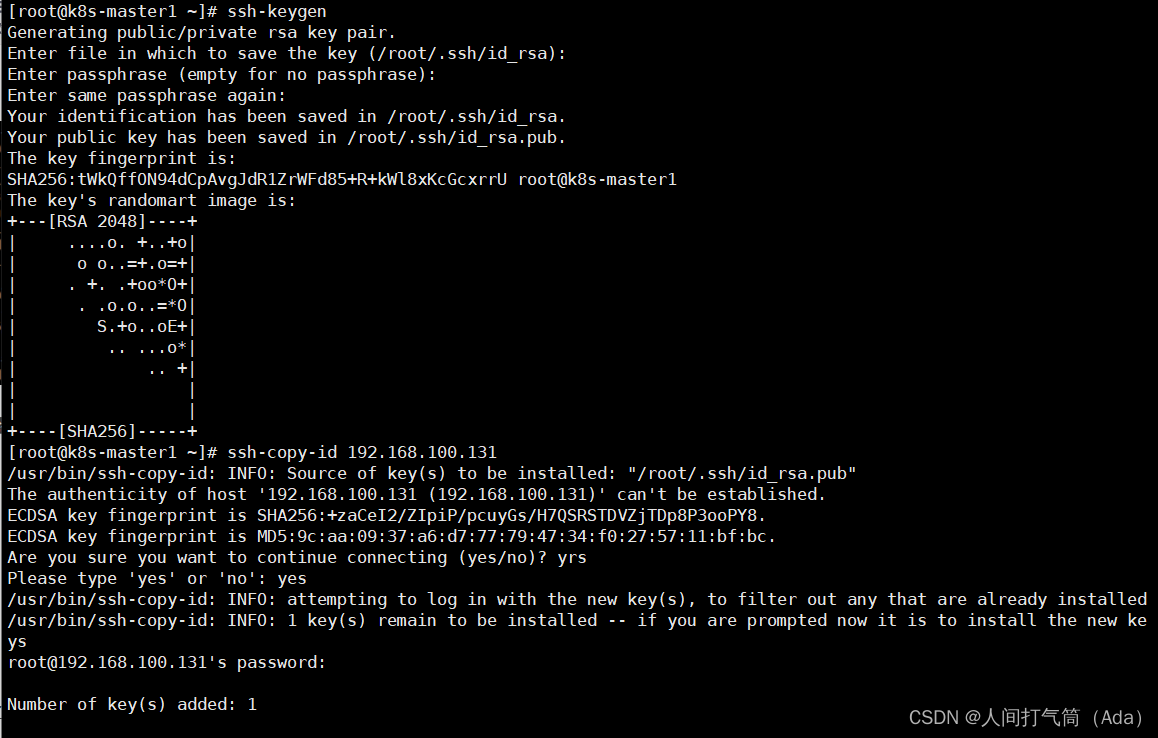Click the "The key's randomart image is" line

point(151,200)
